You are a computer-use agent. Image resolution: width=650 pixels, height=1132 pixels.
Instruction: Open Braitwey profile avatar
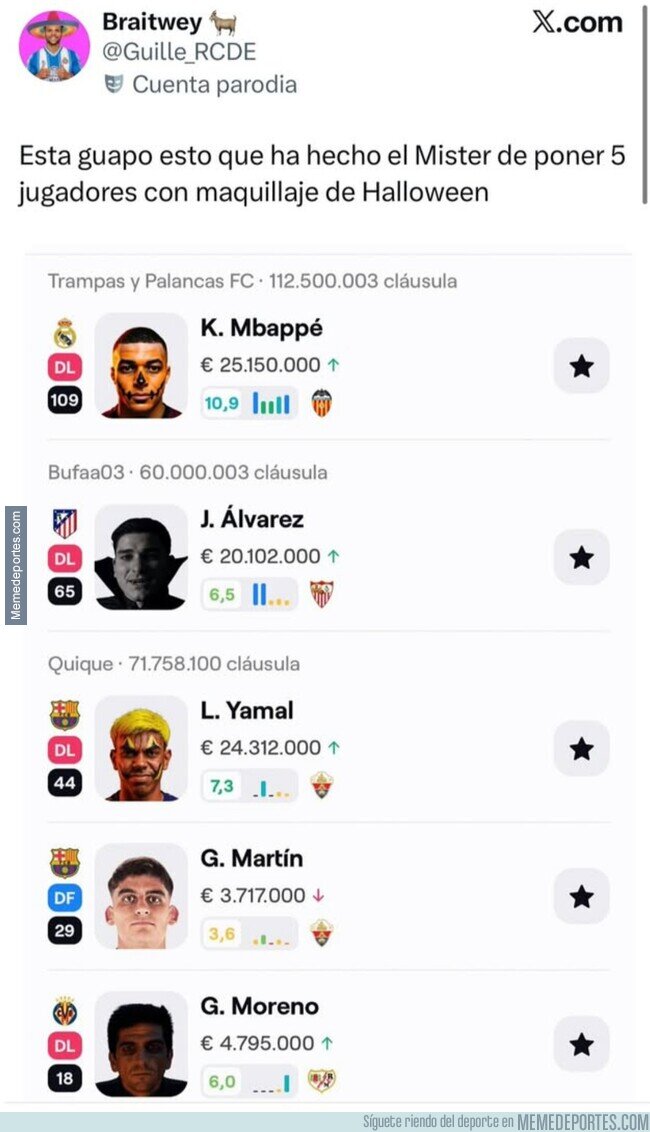54,46
